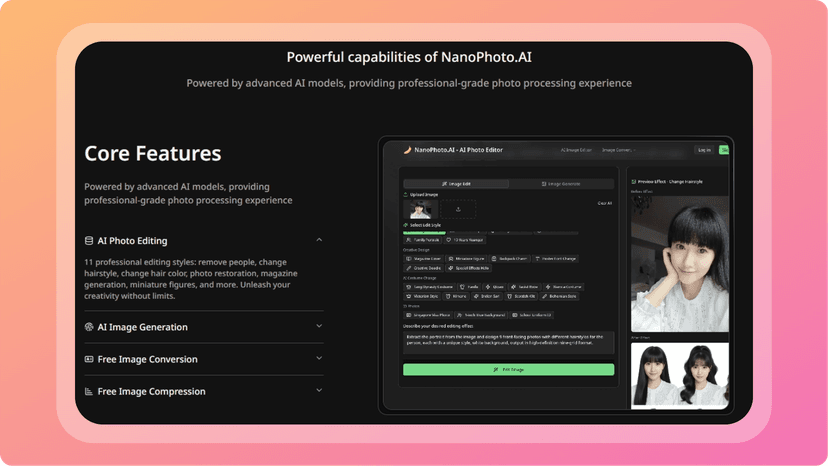Click the AI Image Generation palette icon
The width and height of the screenshot is (828, 466).
click(x=89, y=327)
